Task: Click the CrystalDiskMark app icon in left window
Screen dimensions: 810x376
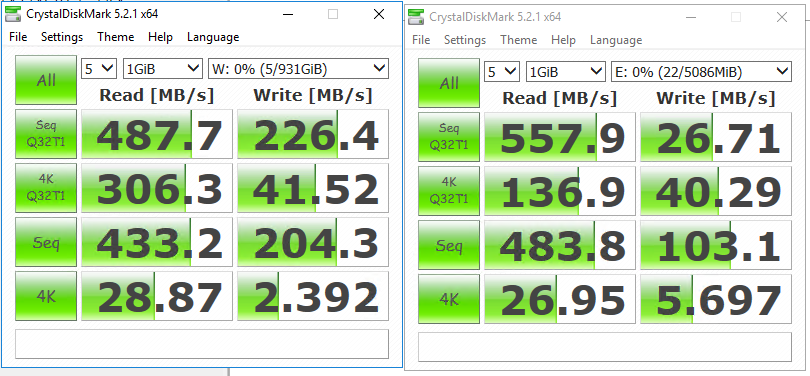Action: tap(13, 14)
